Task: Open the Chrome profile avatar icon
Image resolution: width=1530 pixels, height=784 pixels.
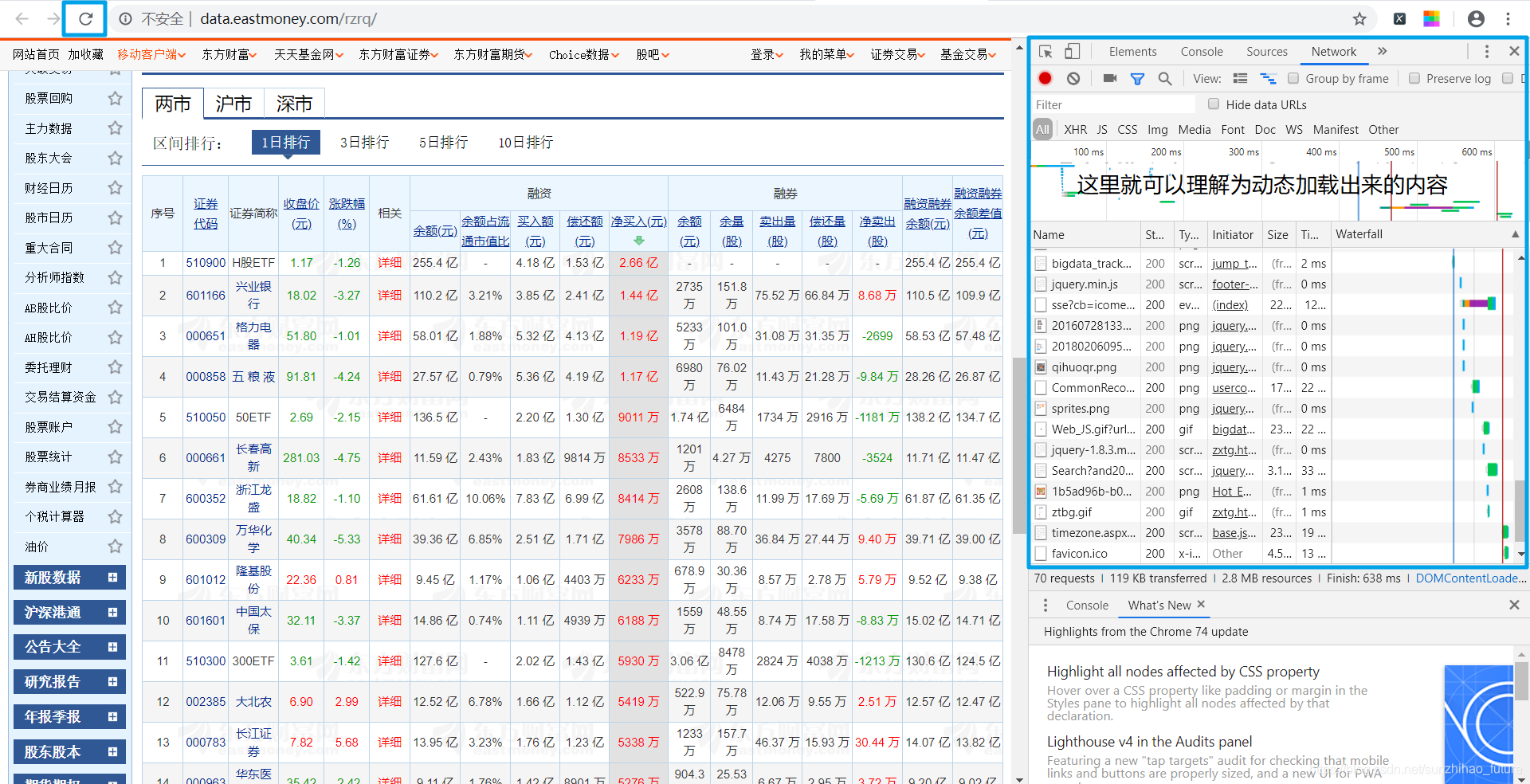Action: pos(1476,18)
